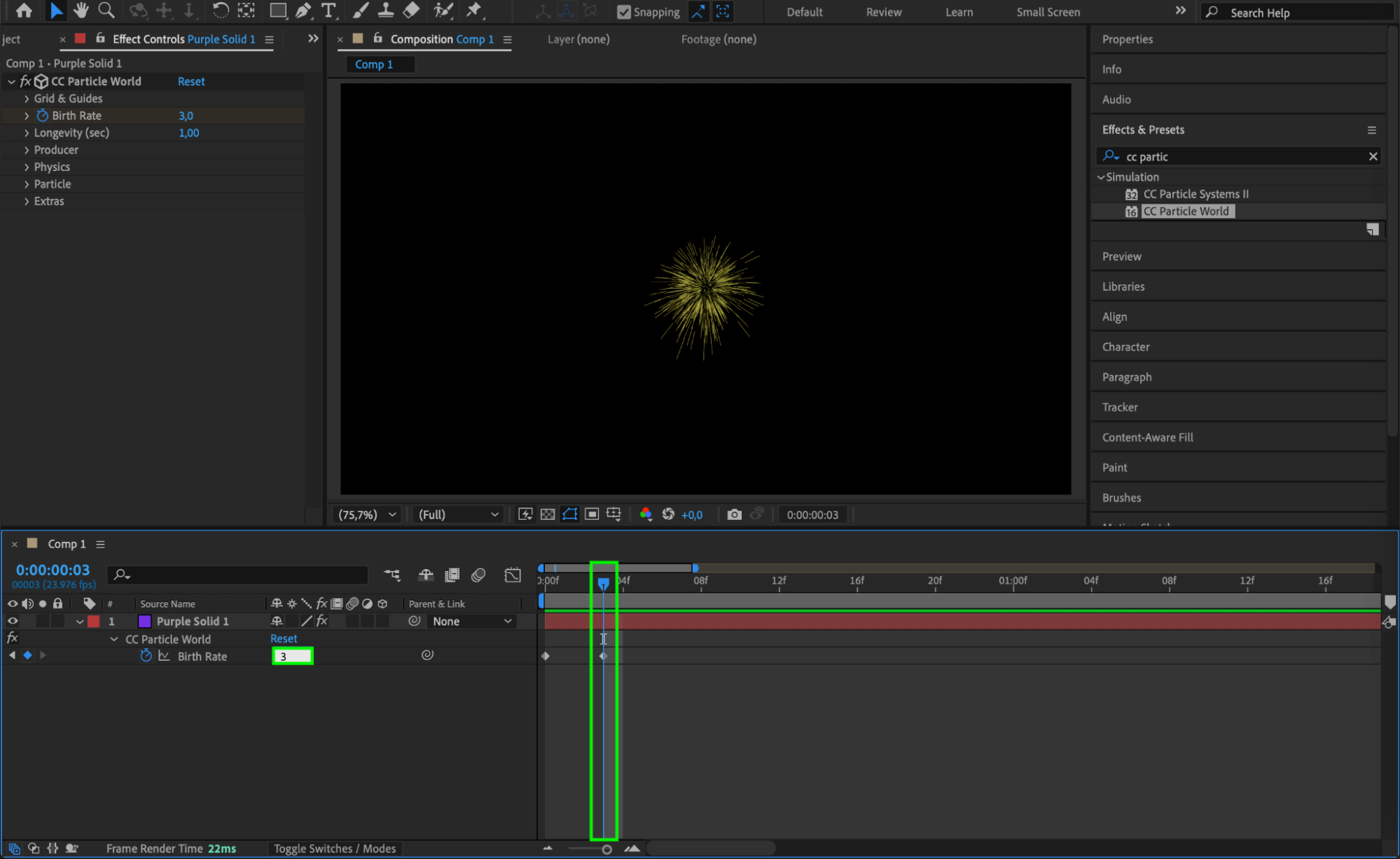Toggle transparency grid in viewer
This screenshot has width=1400, height=859.
click(548, 515)
